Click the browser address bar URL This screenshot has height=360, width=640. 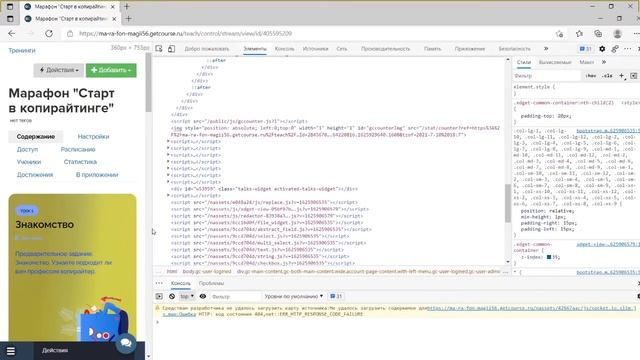pos(185,33)
